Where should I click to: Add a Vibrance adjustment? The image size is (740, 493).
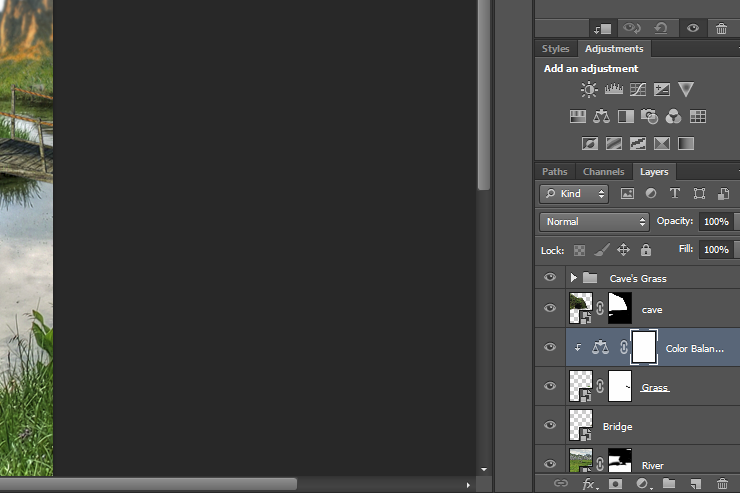click(686, 89)
